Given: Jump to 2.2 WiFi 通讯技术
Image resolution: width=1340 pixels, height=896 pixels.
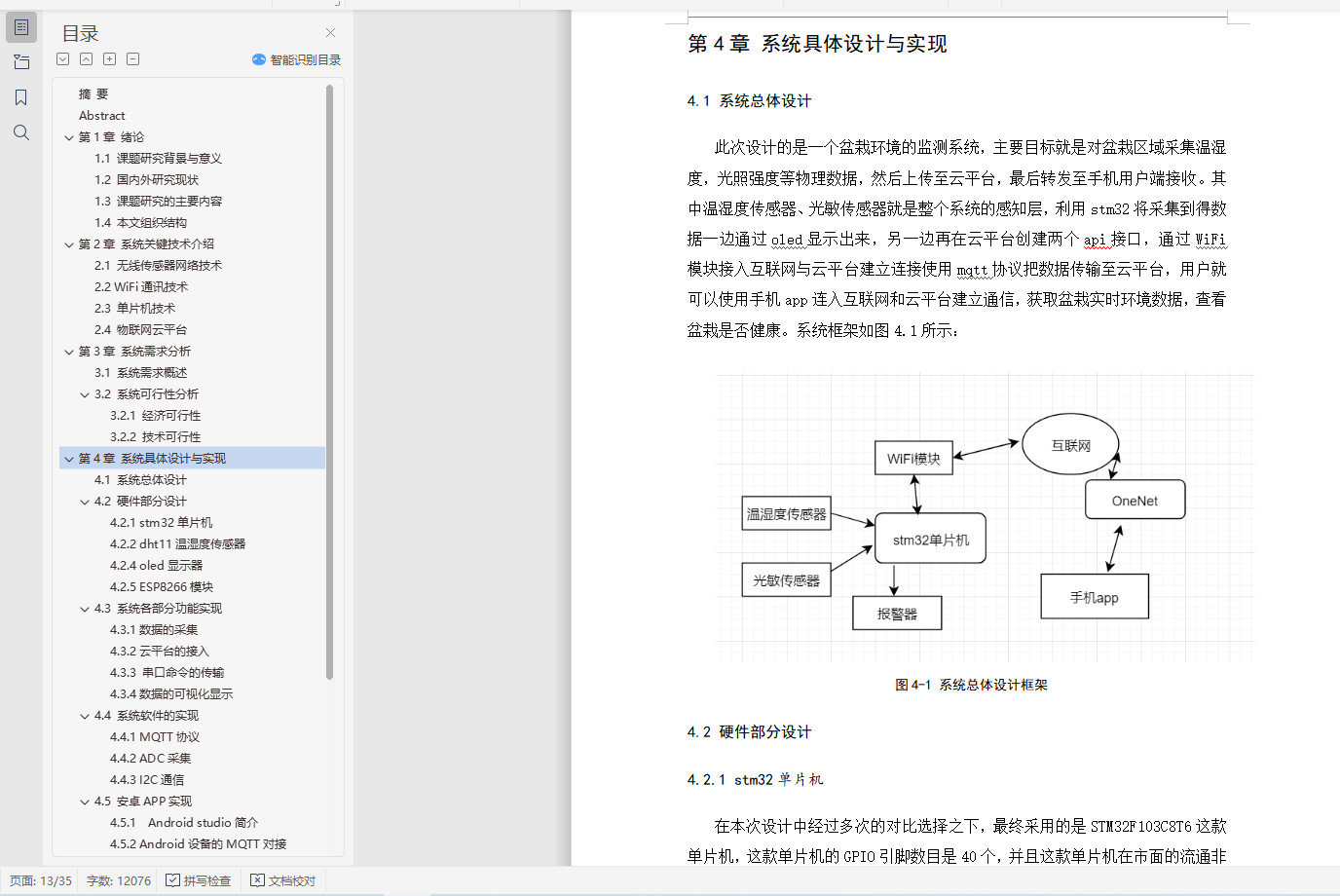Looking at the screenshot, I should pos(141,287).
